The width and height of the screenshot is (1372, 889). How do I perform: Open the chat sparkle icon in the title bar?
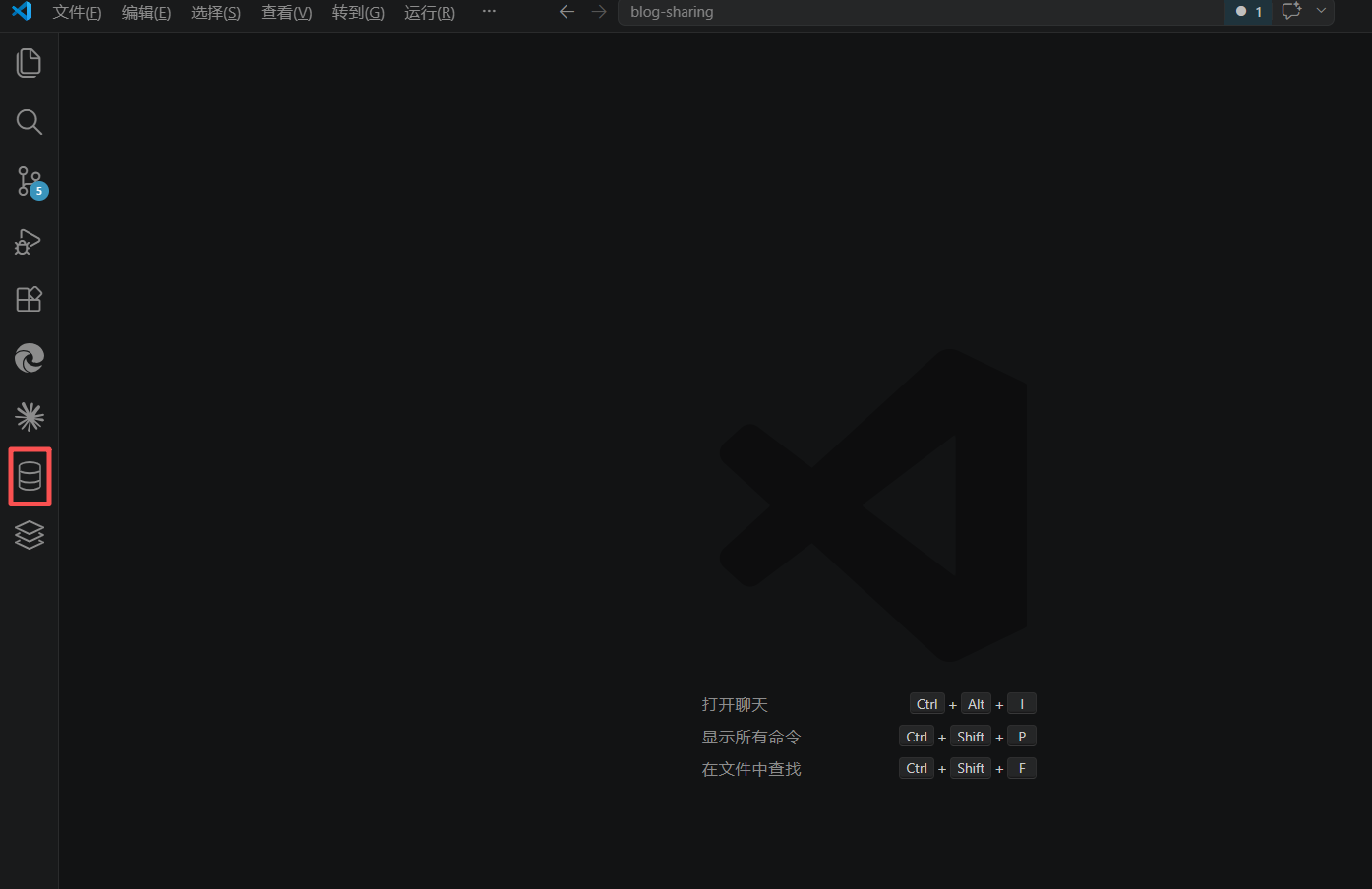pos(1292,11)
